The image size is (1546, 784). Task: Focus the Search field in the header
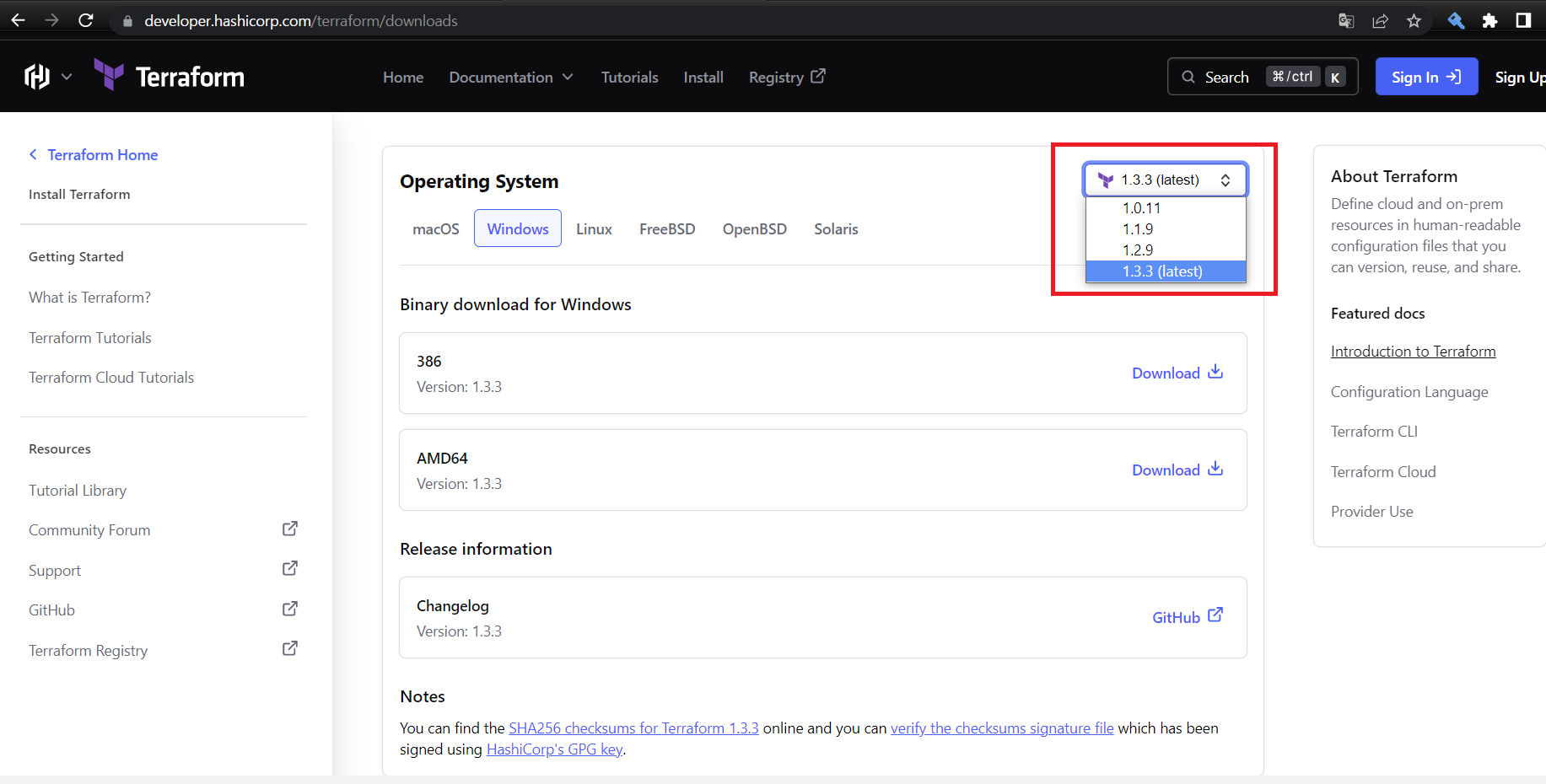pos(1263,77)
